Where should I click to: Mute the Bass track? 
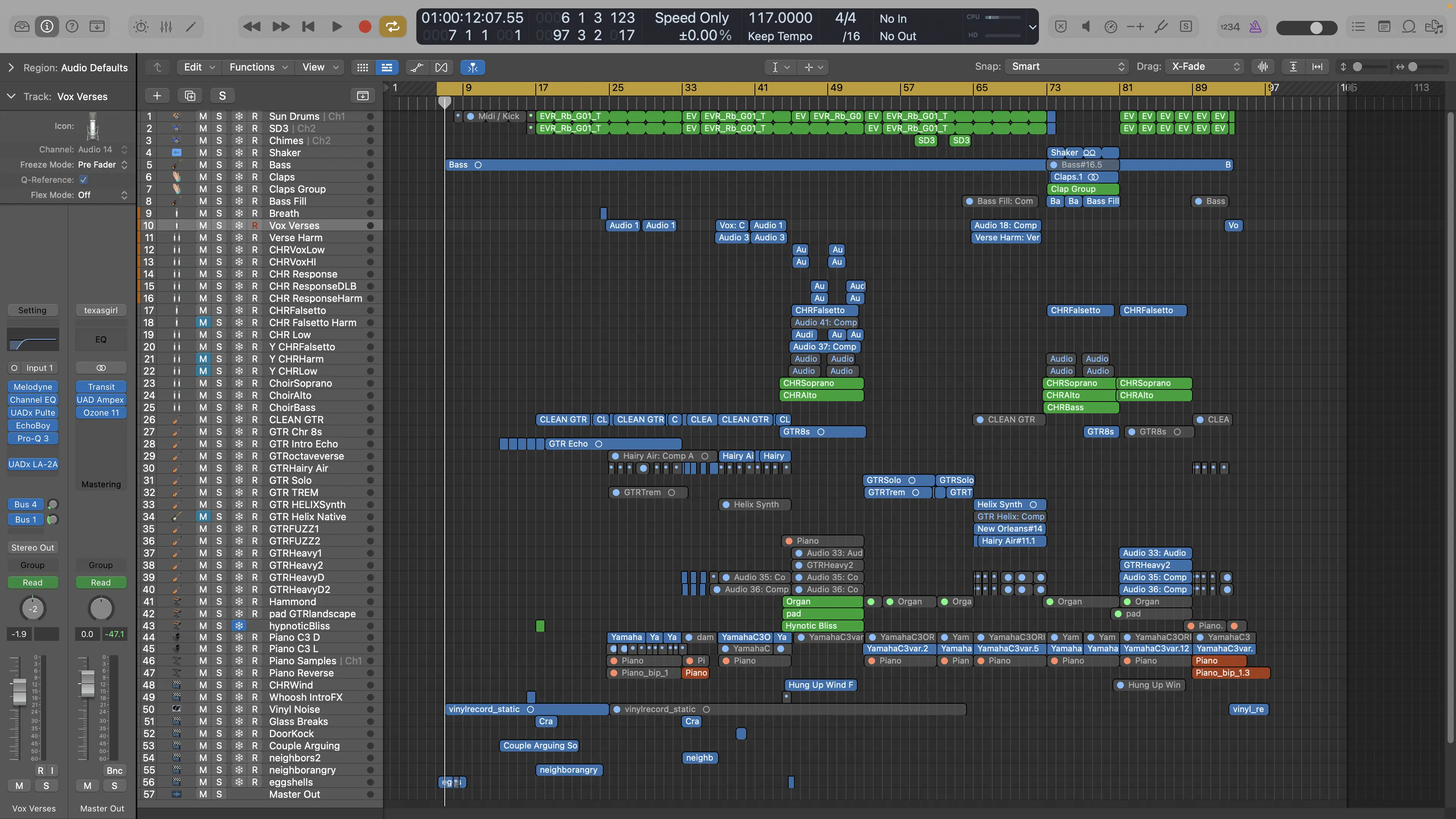tap(202, 165)
